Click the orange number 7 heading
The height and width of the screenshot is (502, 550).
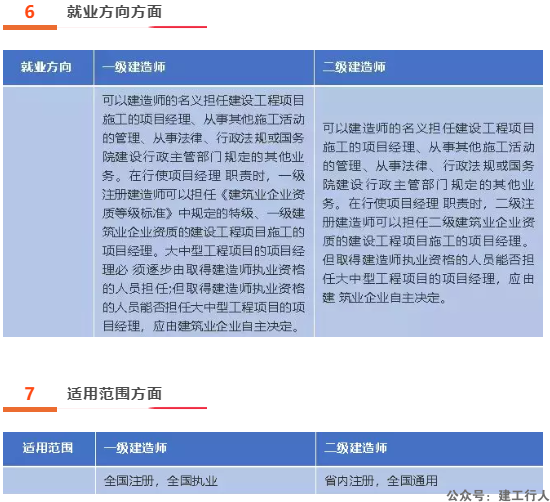click(29, 394)
